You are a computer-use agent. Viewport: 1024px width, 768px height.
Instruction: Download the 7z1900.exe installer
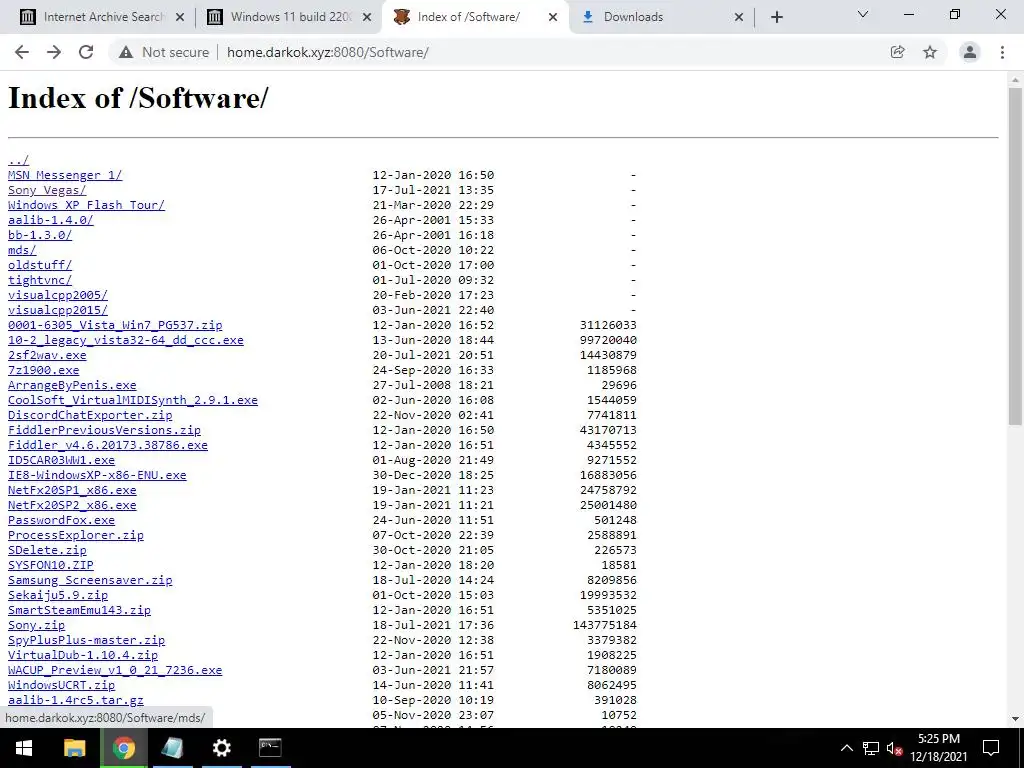(x=43, y=370)
